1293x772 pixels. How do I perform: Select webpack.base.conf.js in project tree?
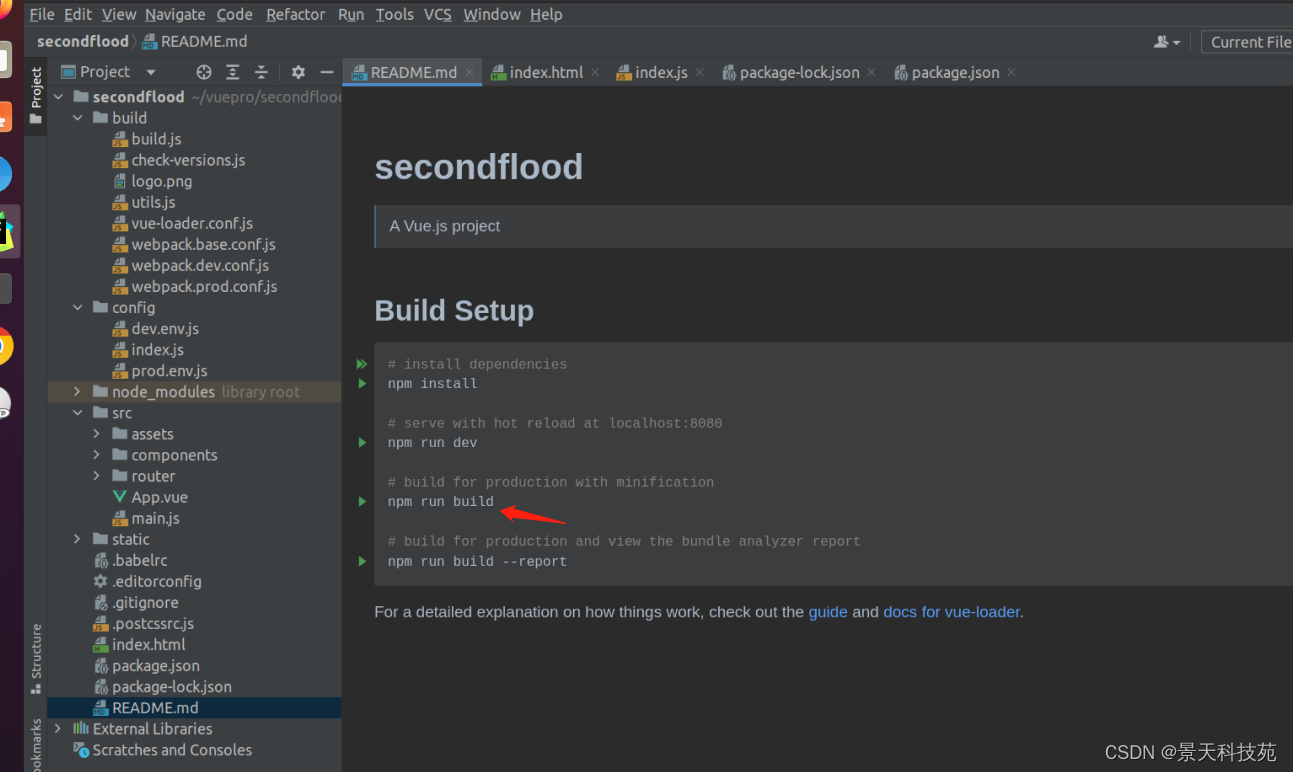203,244
